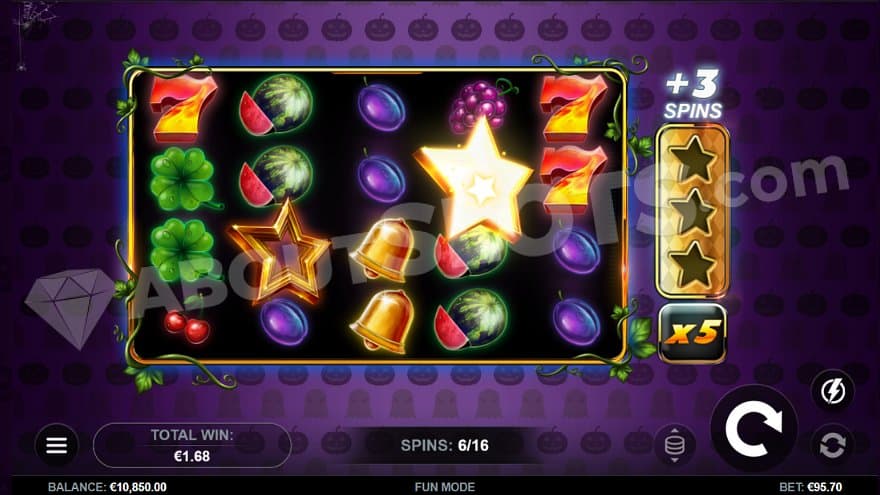This screenshot has width=880, height=495.
Task: Click the bottom star in the star collector
Action: tap(693, 264)
